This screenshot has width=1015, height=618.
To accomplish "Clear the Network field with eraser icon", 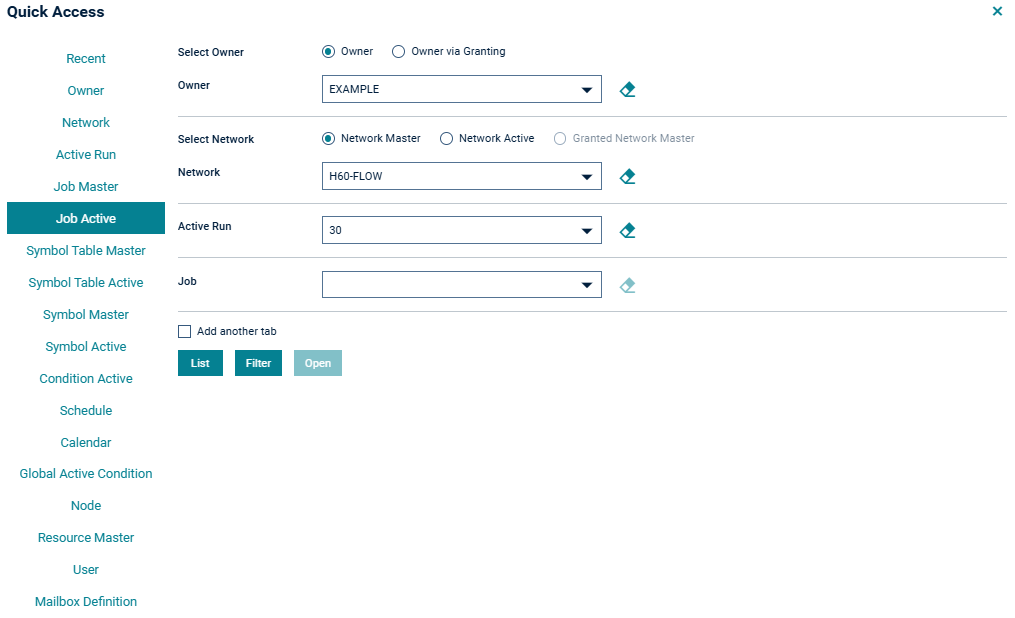I will coord(627,176).
